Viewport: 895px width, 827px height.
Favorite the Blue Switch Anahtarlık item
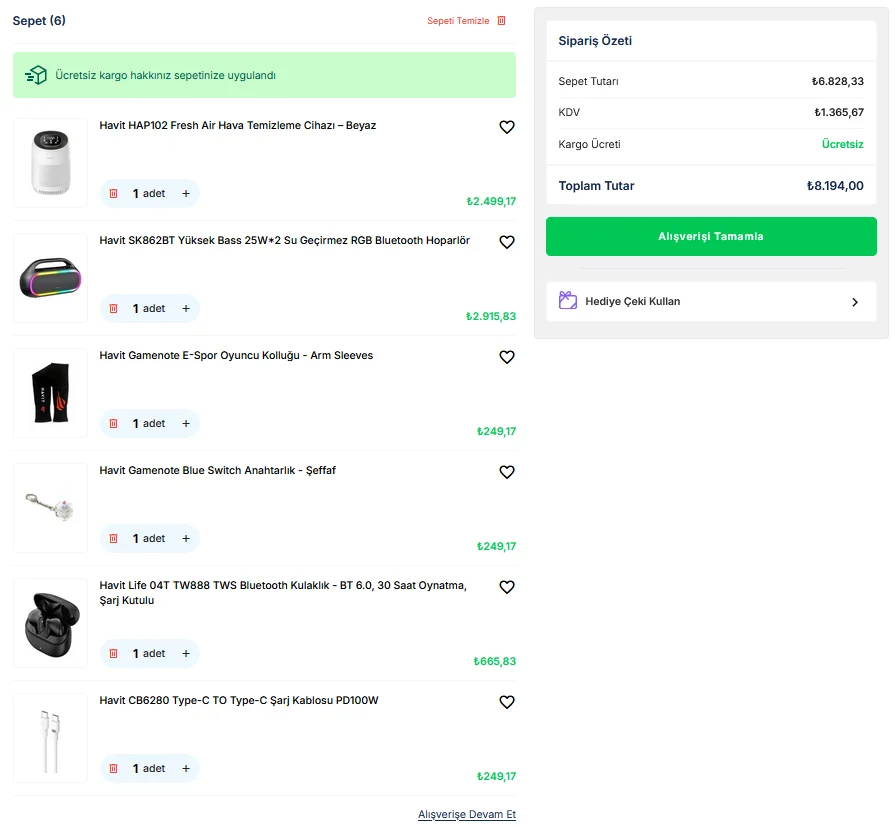click(507, 472)
